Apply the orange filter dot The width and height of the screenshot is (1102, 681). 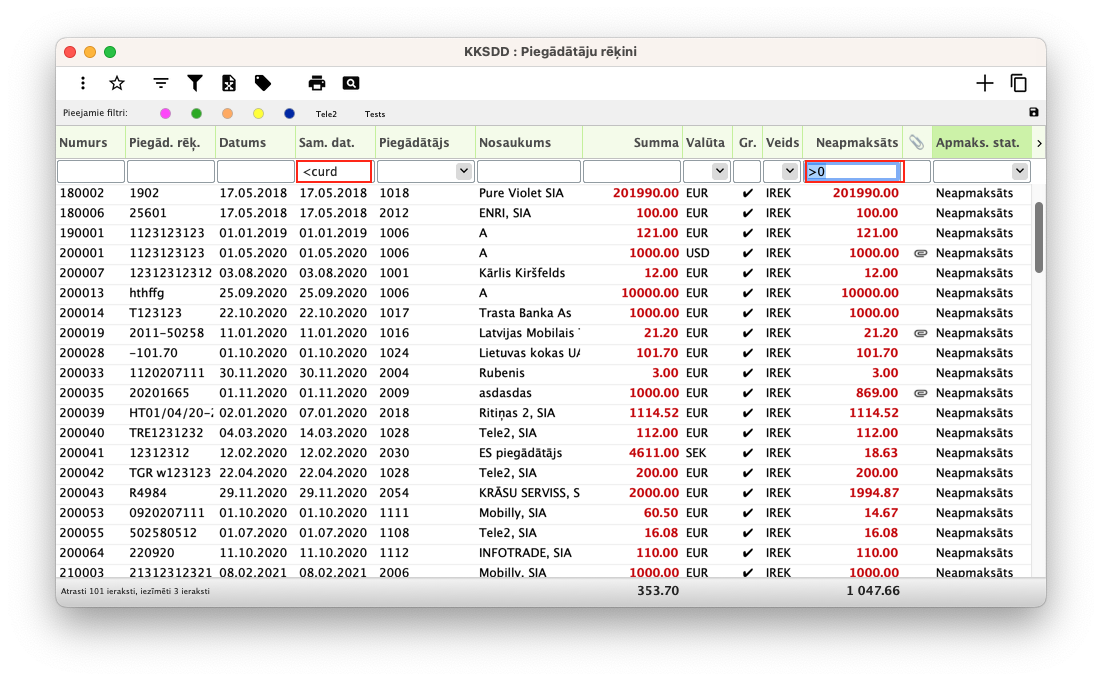tap(227, 114)
